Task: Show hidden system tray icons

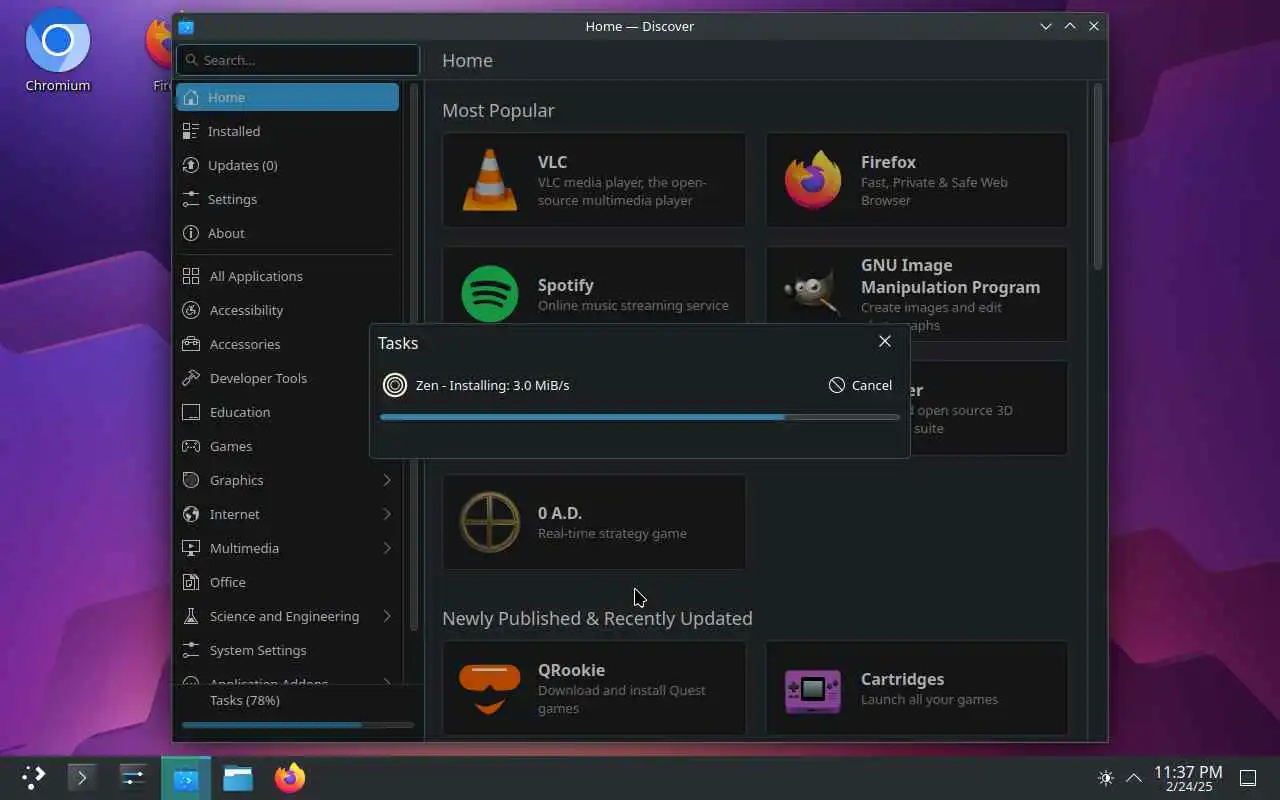Action: coord(1134,778)
